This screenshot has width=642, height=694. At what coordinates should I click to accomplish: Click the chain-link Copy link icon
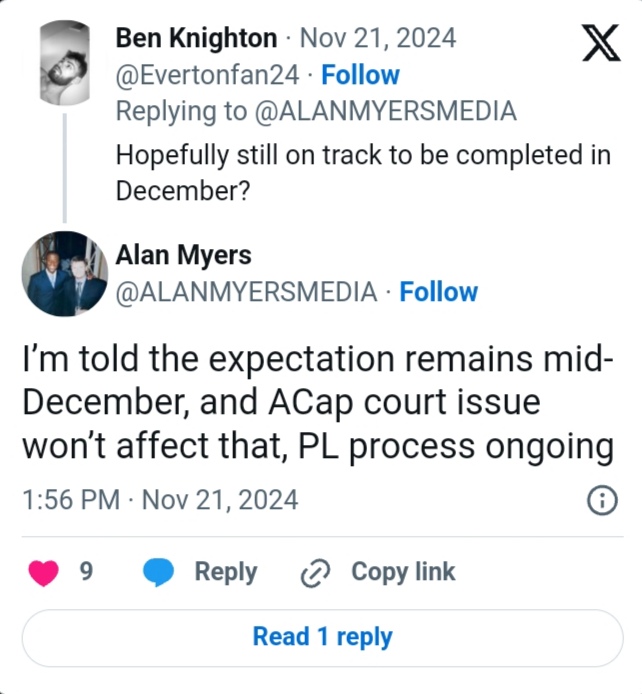[316, 573]
